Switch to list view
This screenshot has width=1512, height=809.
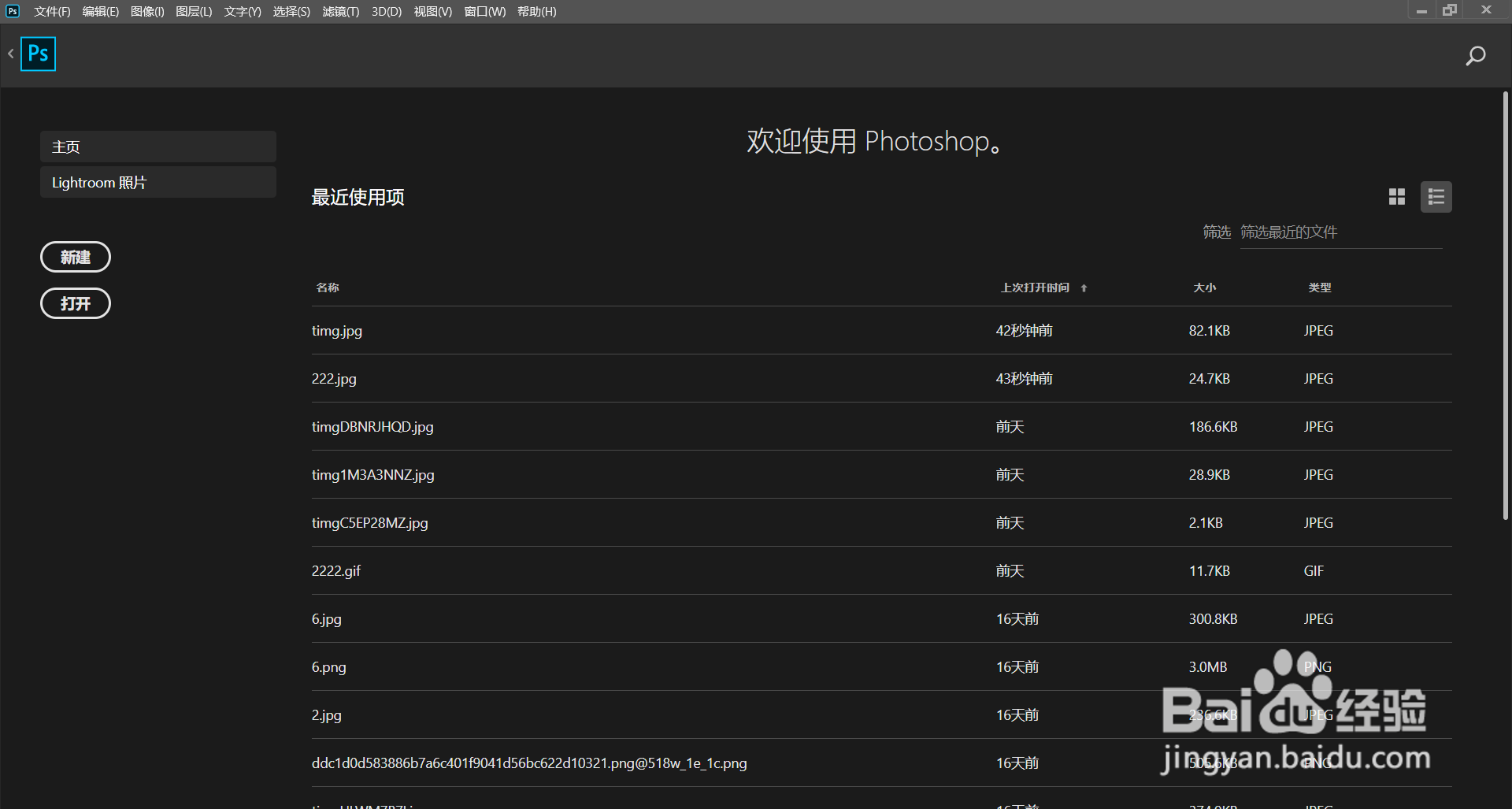1436,197
